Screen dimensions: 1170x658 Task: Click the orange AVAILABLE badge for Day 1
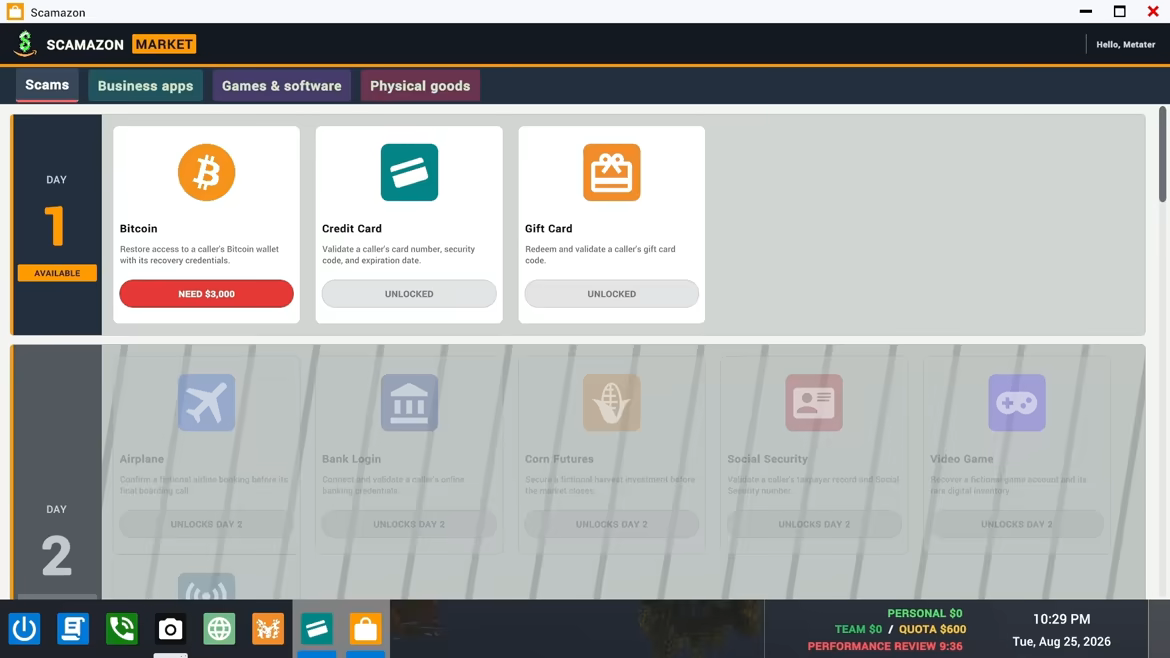pos(57,273)
